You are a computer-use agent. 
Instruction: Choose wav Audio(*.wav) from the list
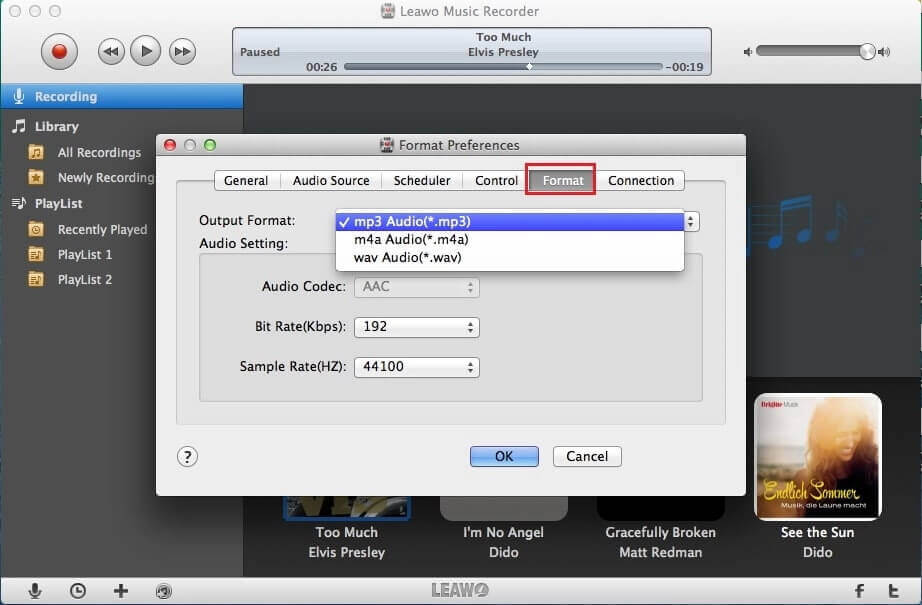coord(407,258)
